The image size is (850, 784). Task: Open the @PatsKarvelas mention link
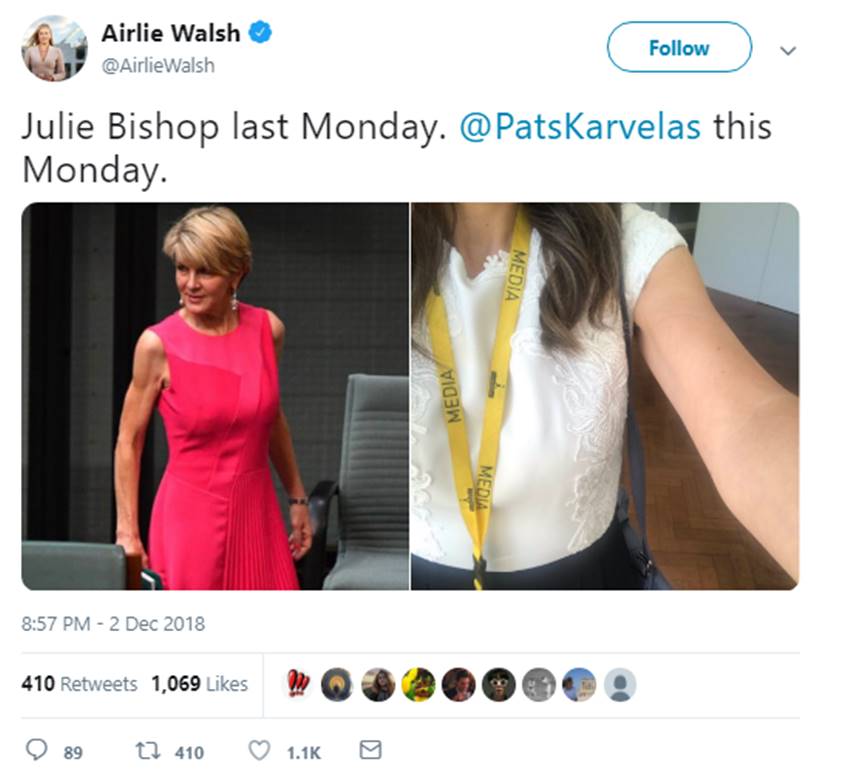580,127
